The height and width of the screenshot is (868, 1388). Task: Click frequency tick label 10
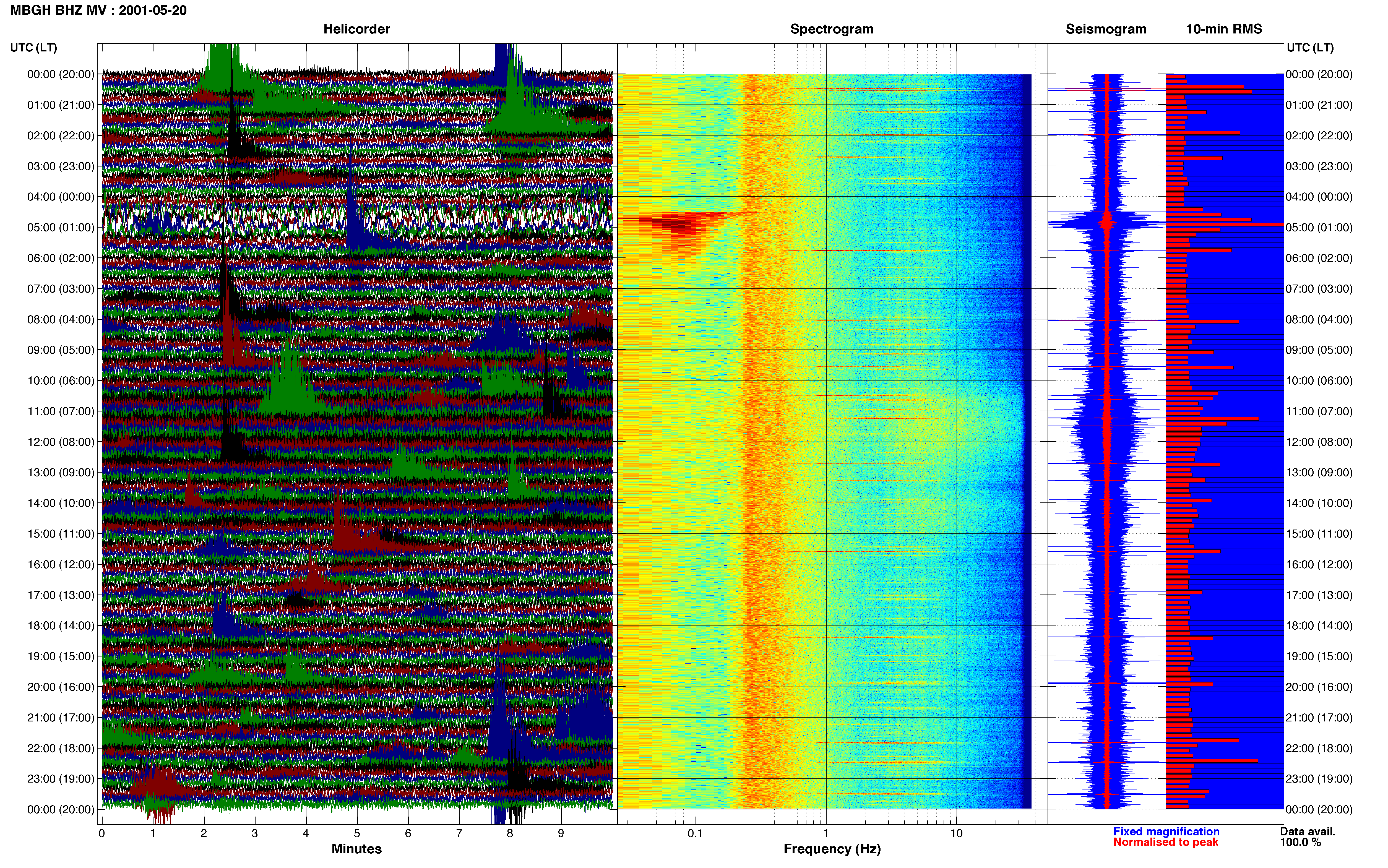pos(956,833)
